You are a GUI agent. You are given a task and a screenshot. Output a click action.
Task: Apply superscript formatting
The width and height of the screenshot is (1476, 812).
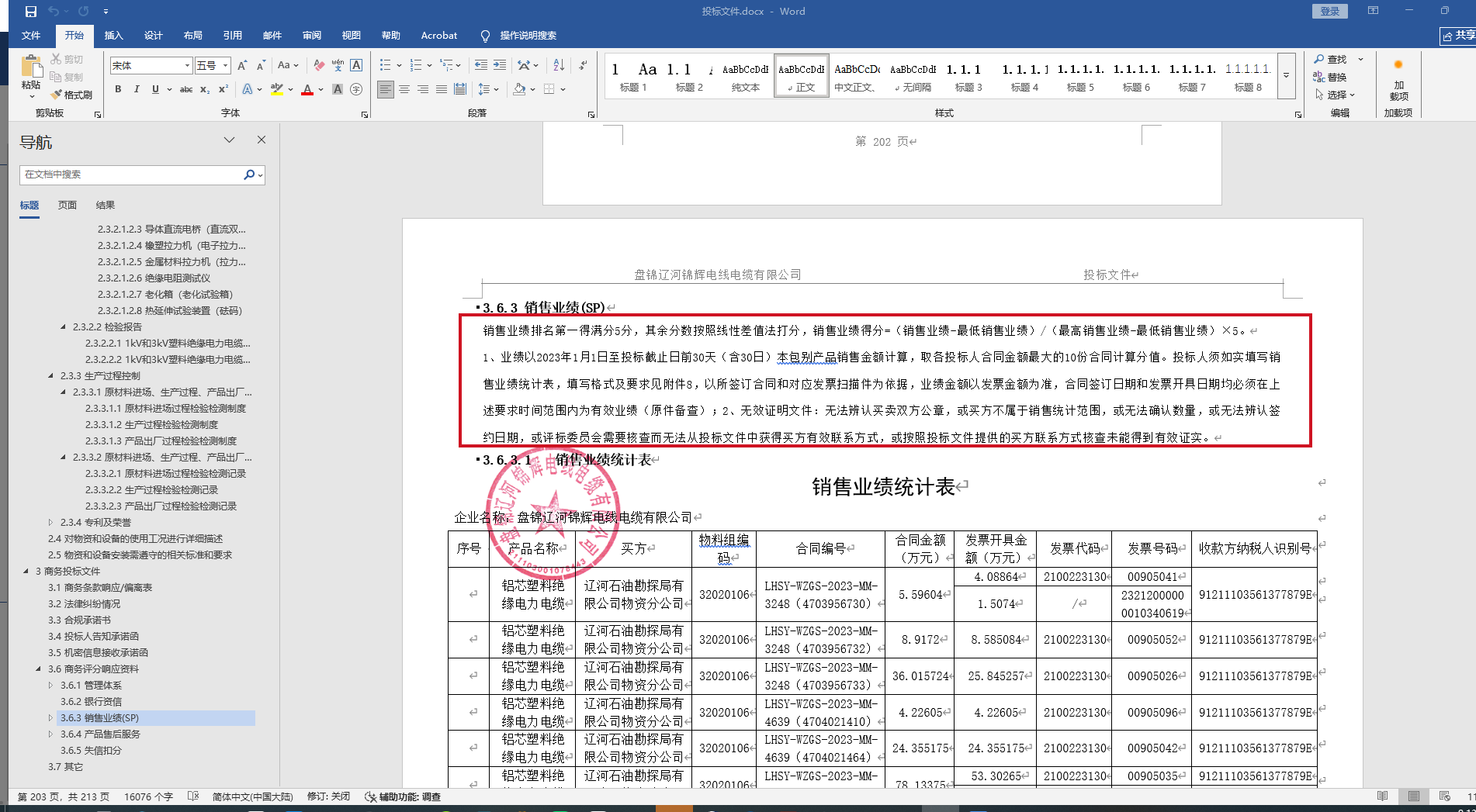coord(223,90)
